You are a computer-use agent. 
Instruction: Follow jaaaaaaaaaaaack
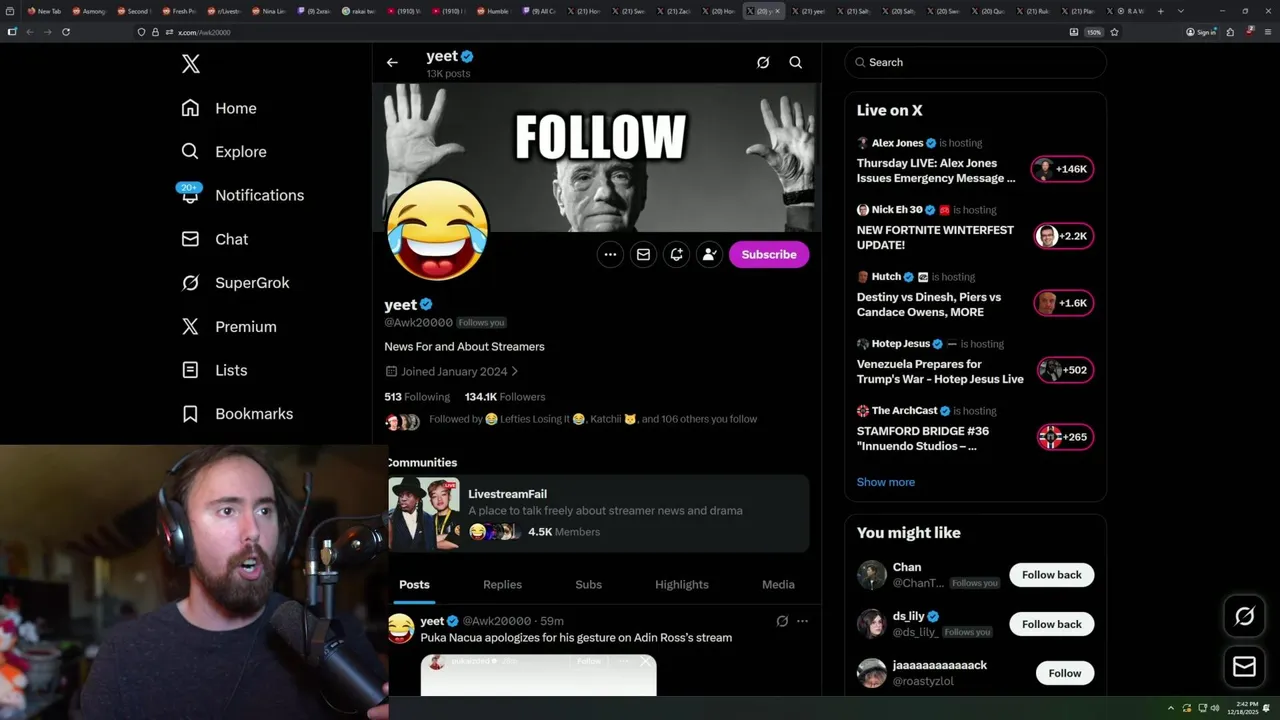point(1065,673)
